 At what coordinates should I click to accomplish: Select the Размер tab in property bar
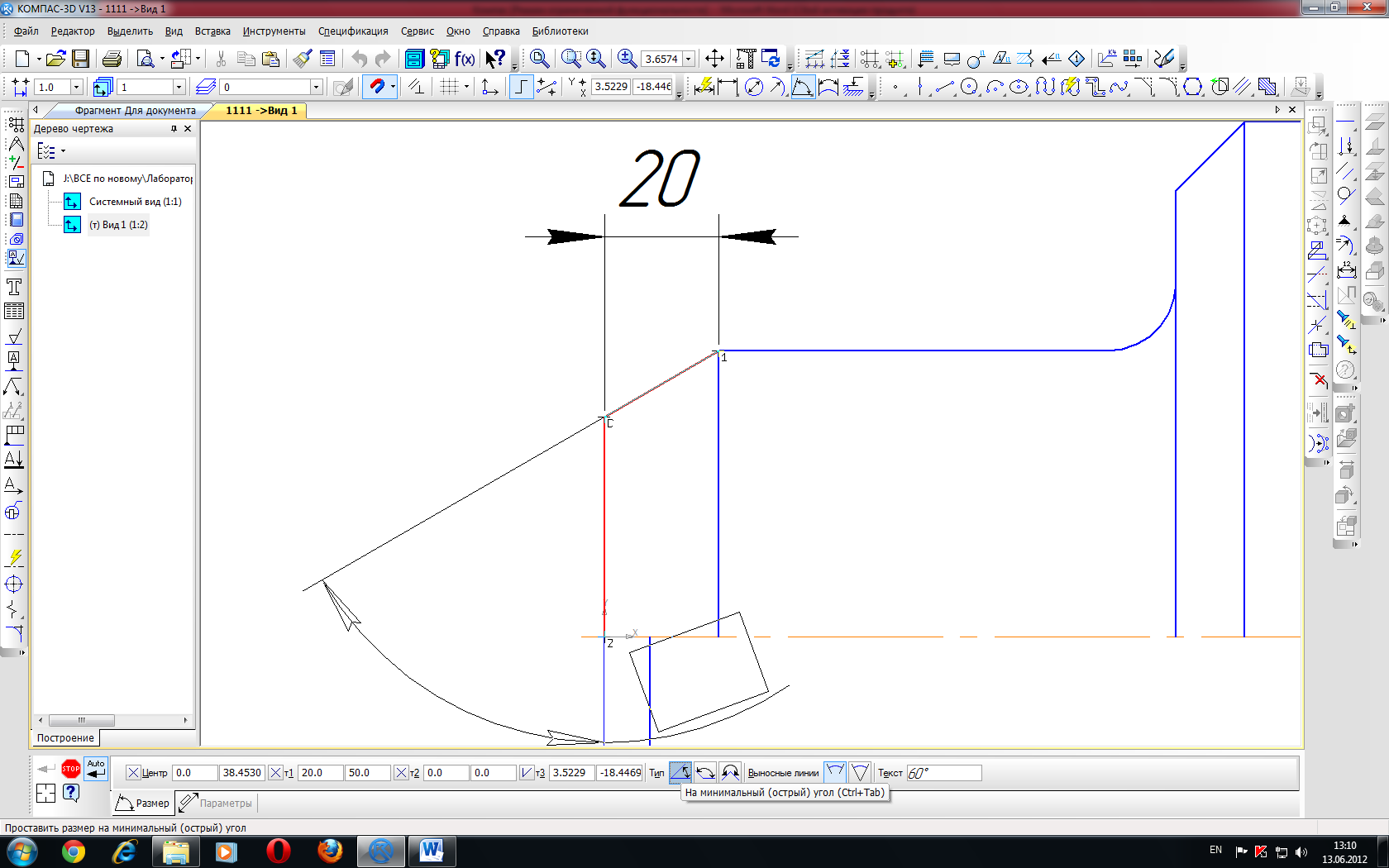[143, 803]
